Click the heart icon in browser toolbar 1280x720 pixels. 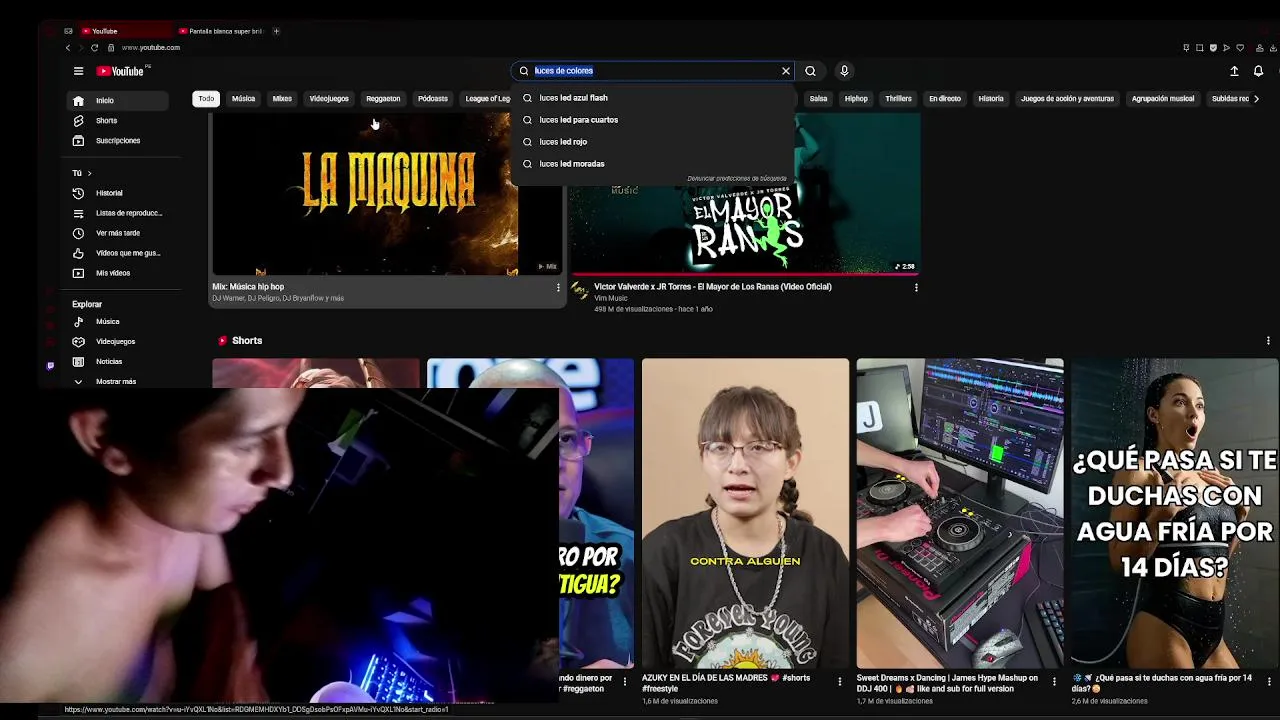[1240, 48]
